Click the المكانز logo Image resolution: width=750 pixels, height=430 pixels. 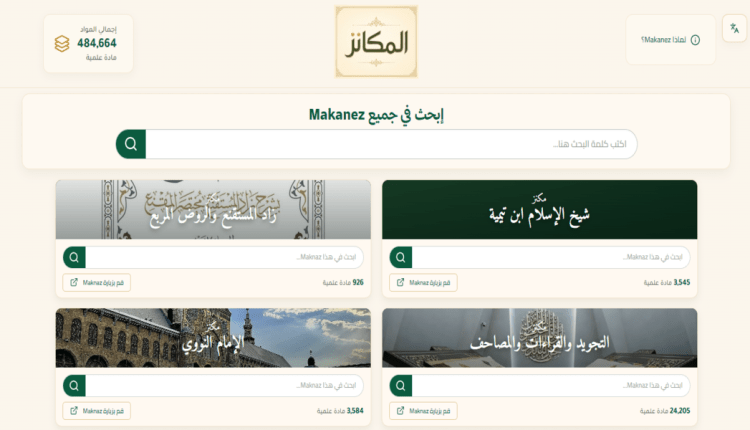pyautogui.click(x=376, y=42)
